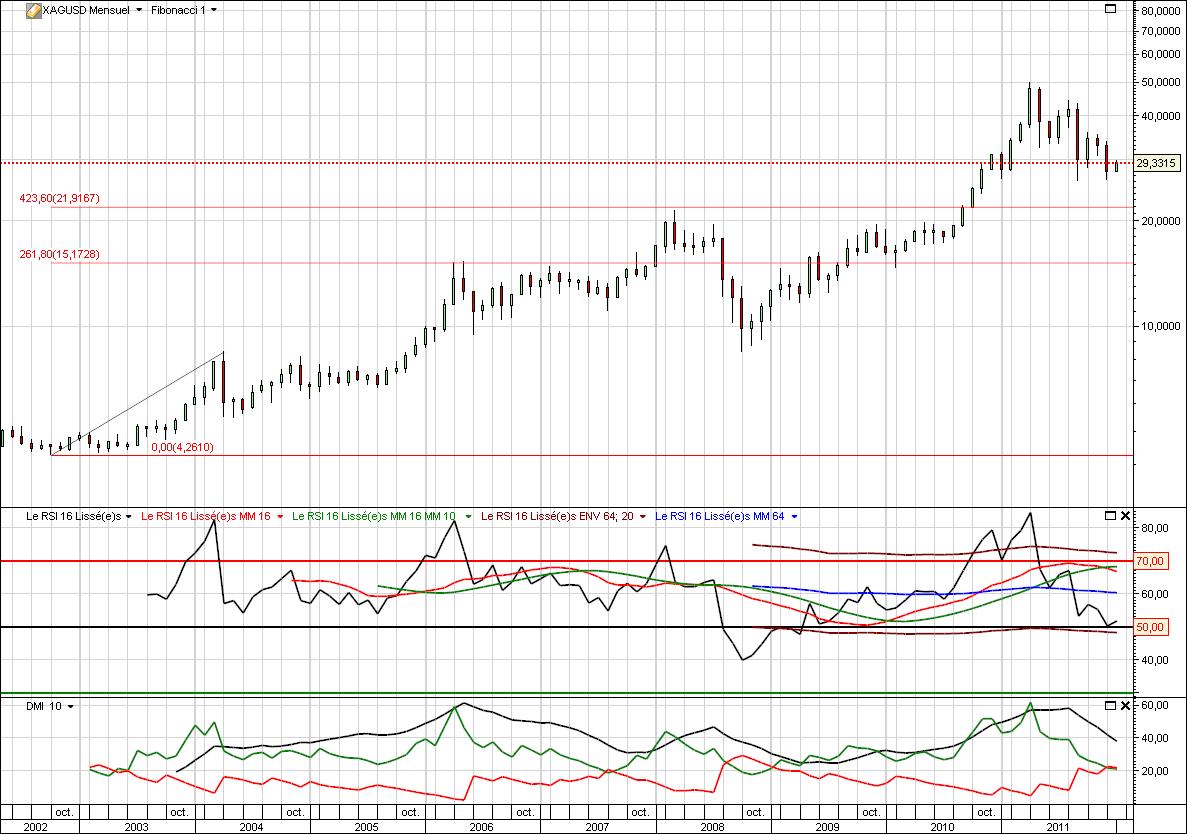Maximize the main price chart panel
The height and width of the screenshot is (834, 1187).
pos(1111,9)
